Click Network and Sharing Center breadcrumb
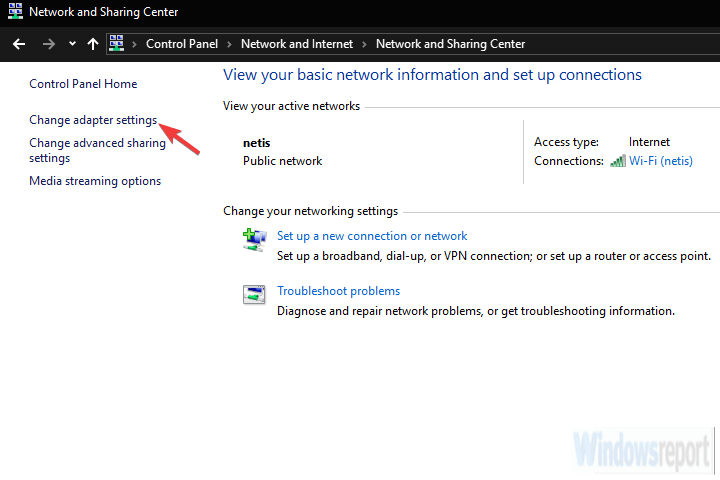Image resolution: width=720 pixels, height=480 pixels. pyautogui.click(x=450, y=44)
